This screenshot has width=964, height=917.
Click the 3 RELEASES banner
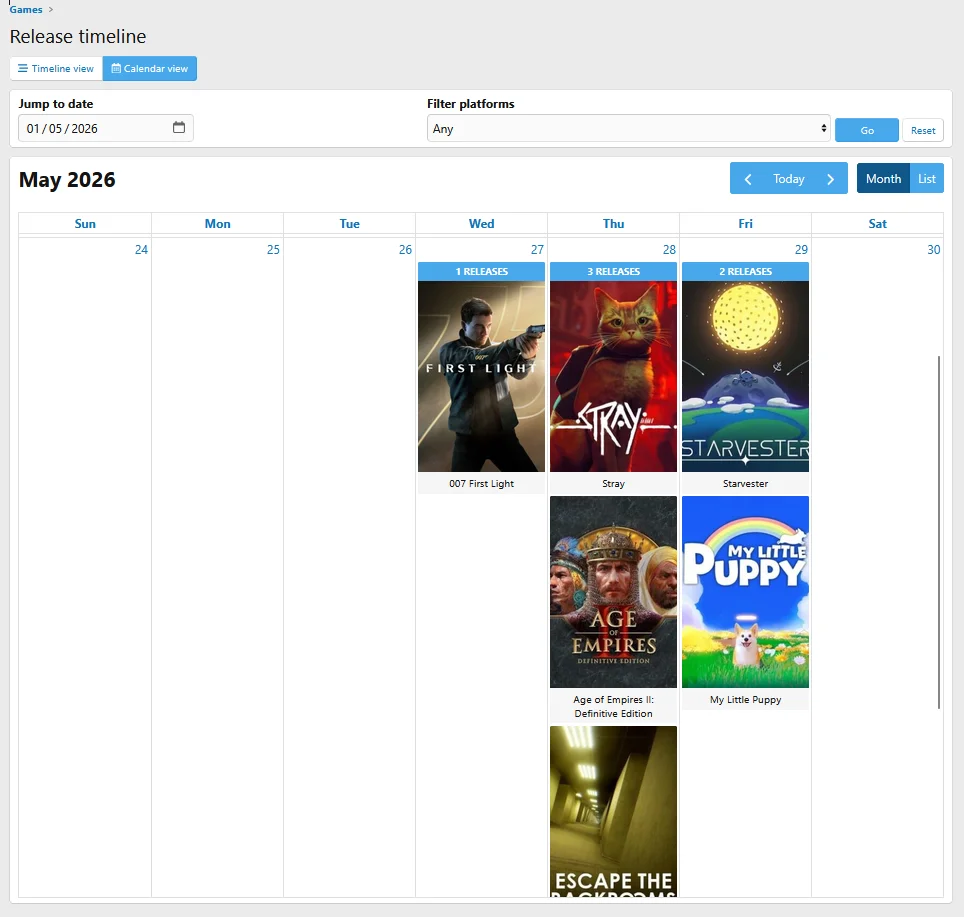coord(614,272)
